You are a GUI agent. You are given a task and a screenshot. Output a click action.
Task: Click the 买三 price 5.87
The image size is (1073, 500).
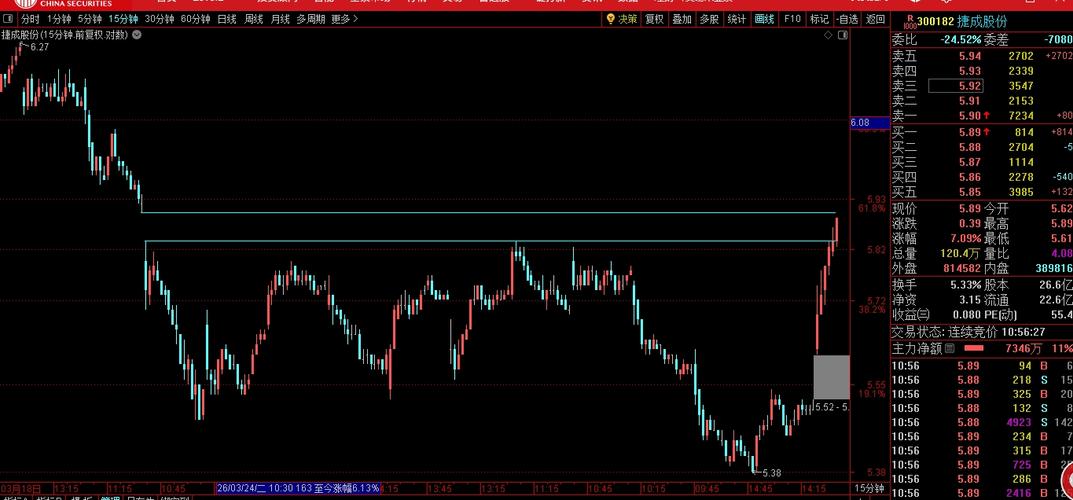pos(970,162)
